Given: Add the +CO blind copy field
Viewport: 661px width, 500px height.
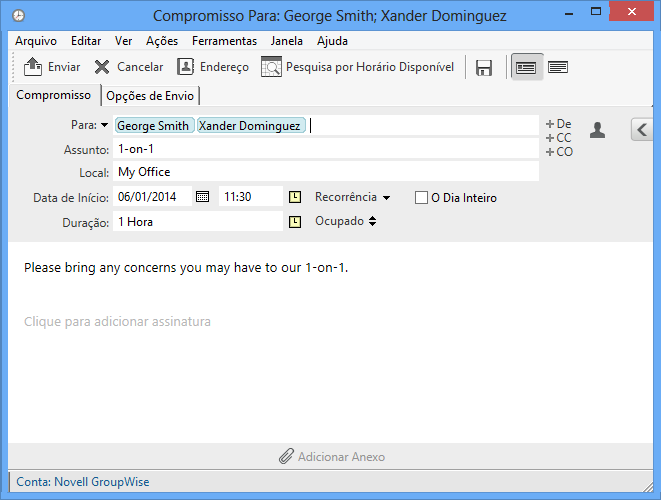Looking at the screenshot, I should point(559,152).
